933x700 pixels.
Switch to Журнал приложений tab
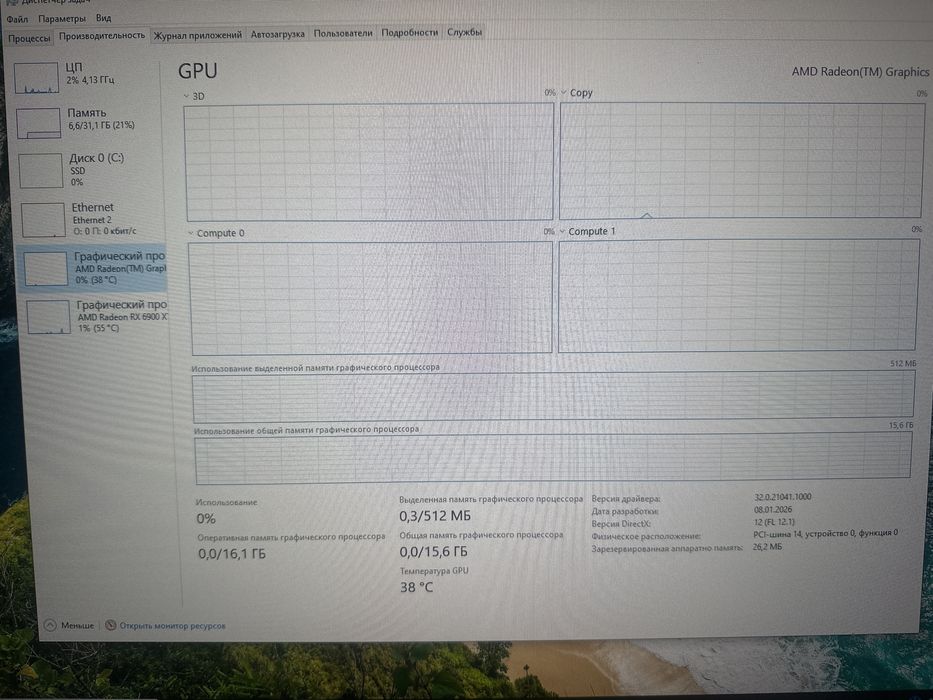pyautogui.click(x=198, y=35)
